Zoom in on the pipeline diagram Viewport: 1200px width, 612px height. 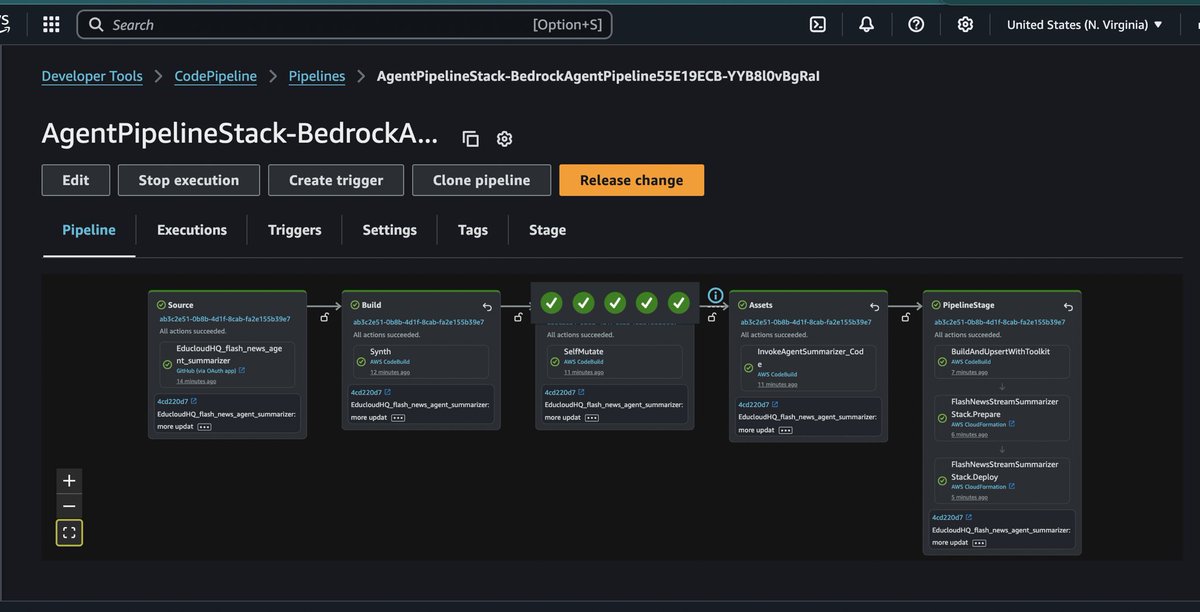coord(69,480)
